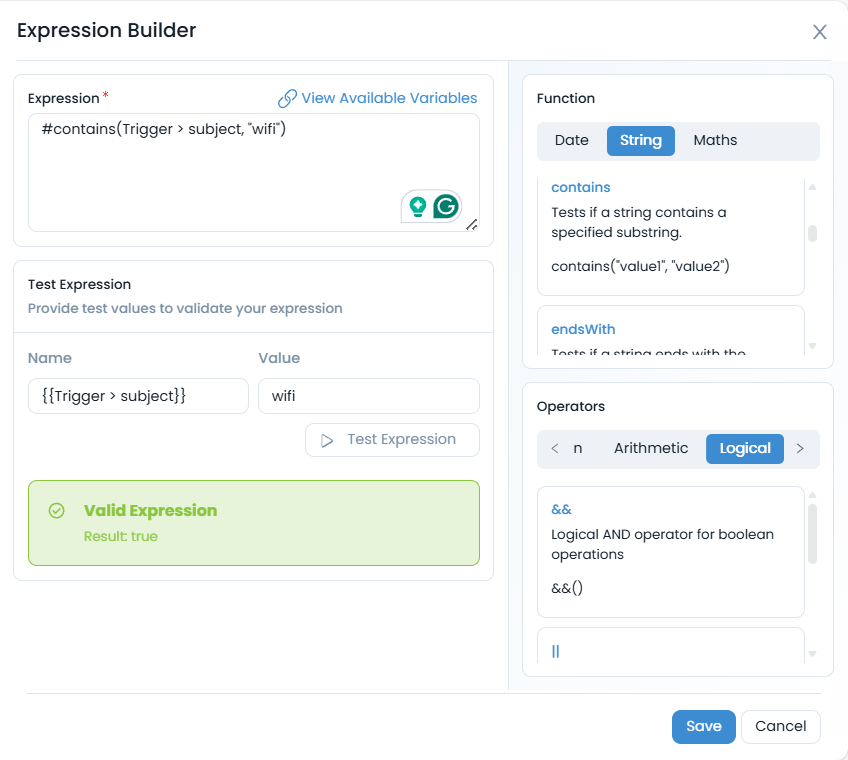Click the test Value input field
This screenshot has width=848, height=760.
(x=368, y=396)
